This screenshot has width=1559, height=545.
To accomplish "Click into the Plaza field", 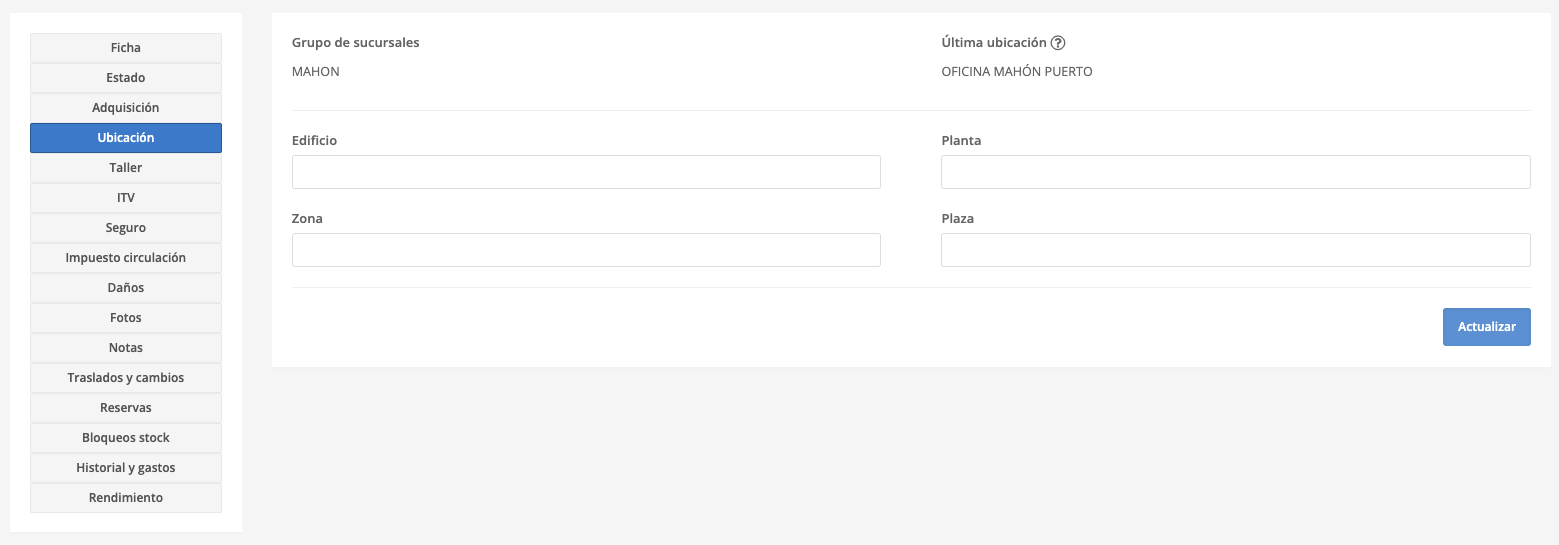I will point(1236,250).
